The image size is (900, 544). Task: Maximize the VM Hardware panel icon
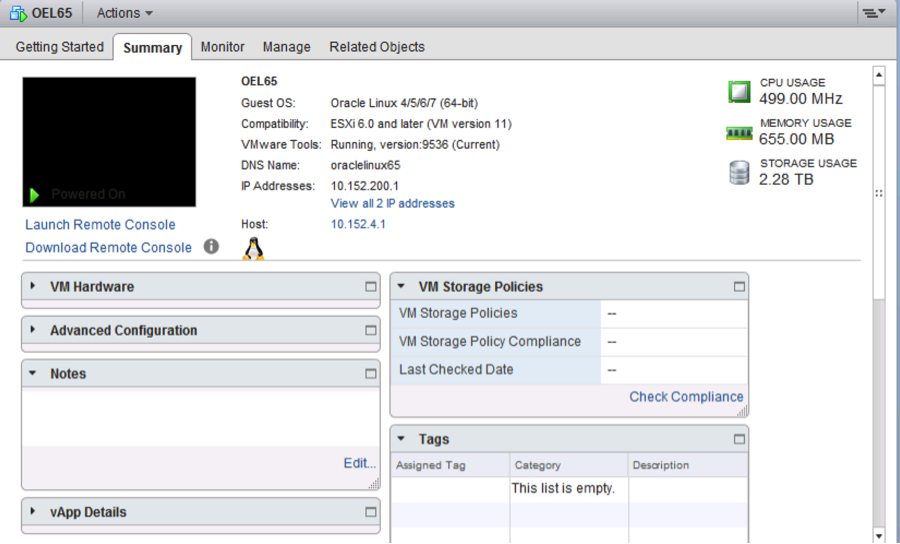coord(371,286)
